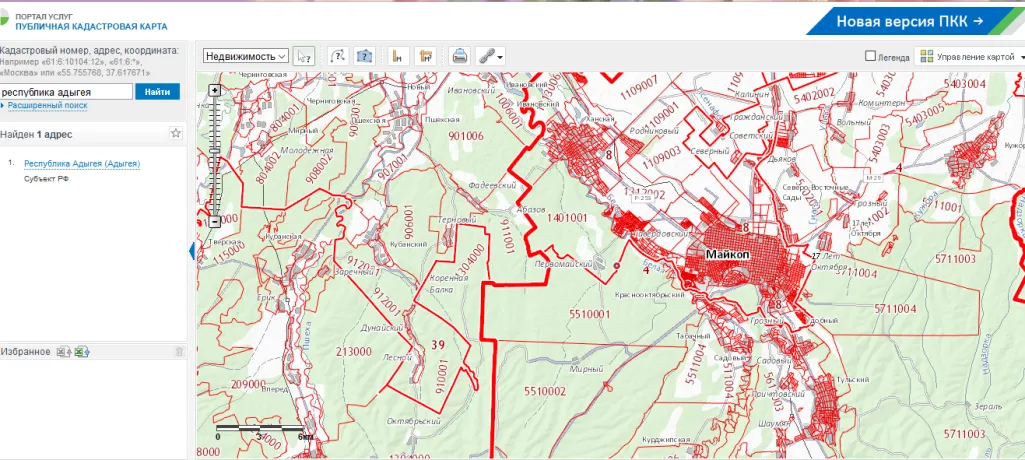
Task: Activate the identify along path tool
Action: [x=338, y=56]
